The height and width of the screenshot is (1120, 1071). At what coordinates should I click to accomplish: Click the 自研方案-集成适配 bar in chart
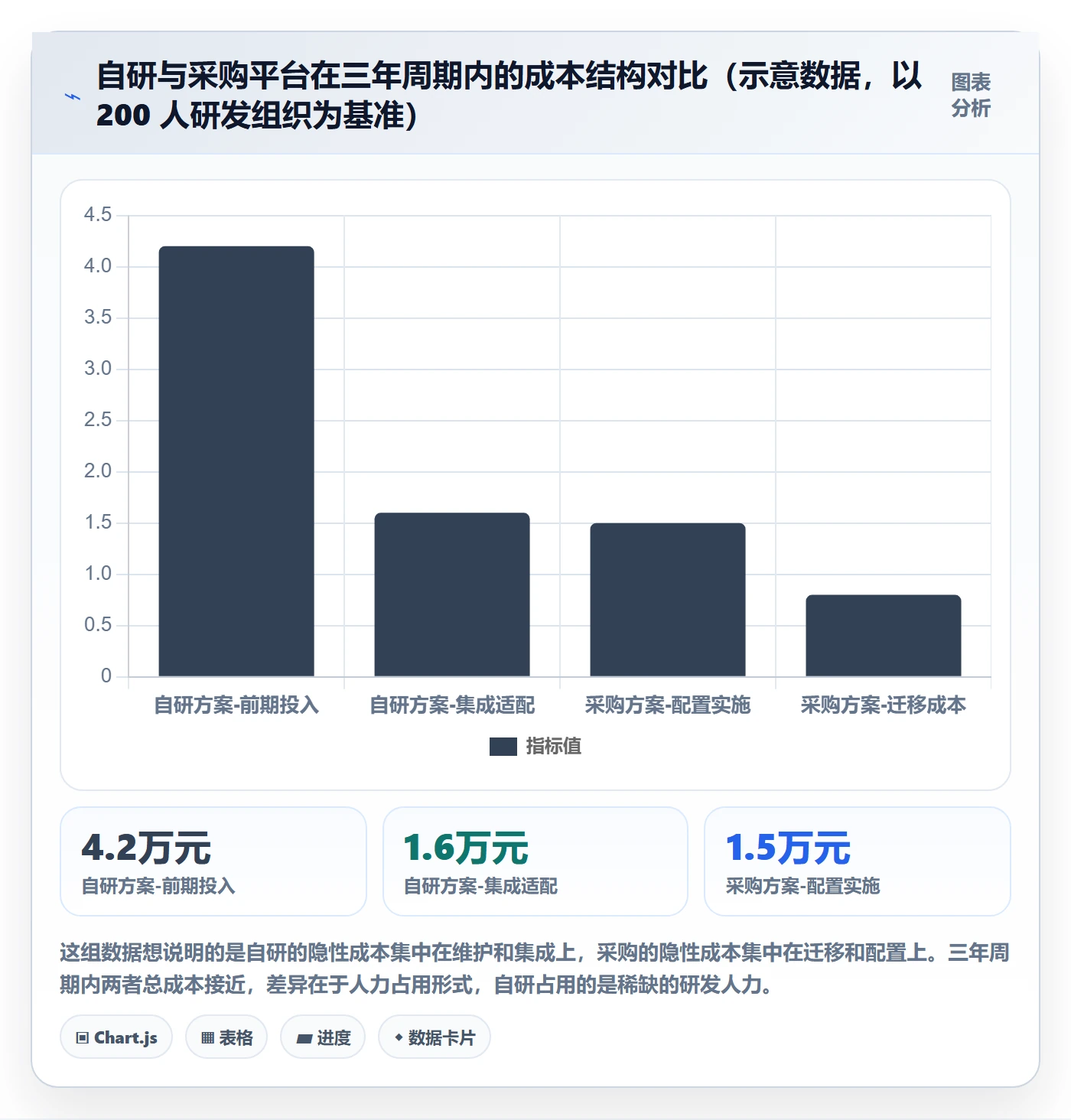click(452, 594)
